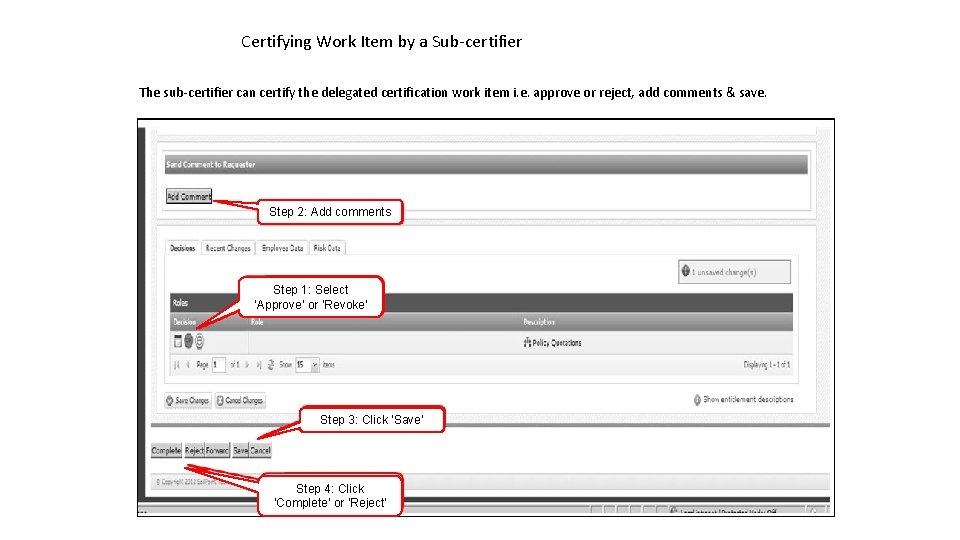Click the Cancel Changes button
Screen dimensions: 960x540
[240, 400]
